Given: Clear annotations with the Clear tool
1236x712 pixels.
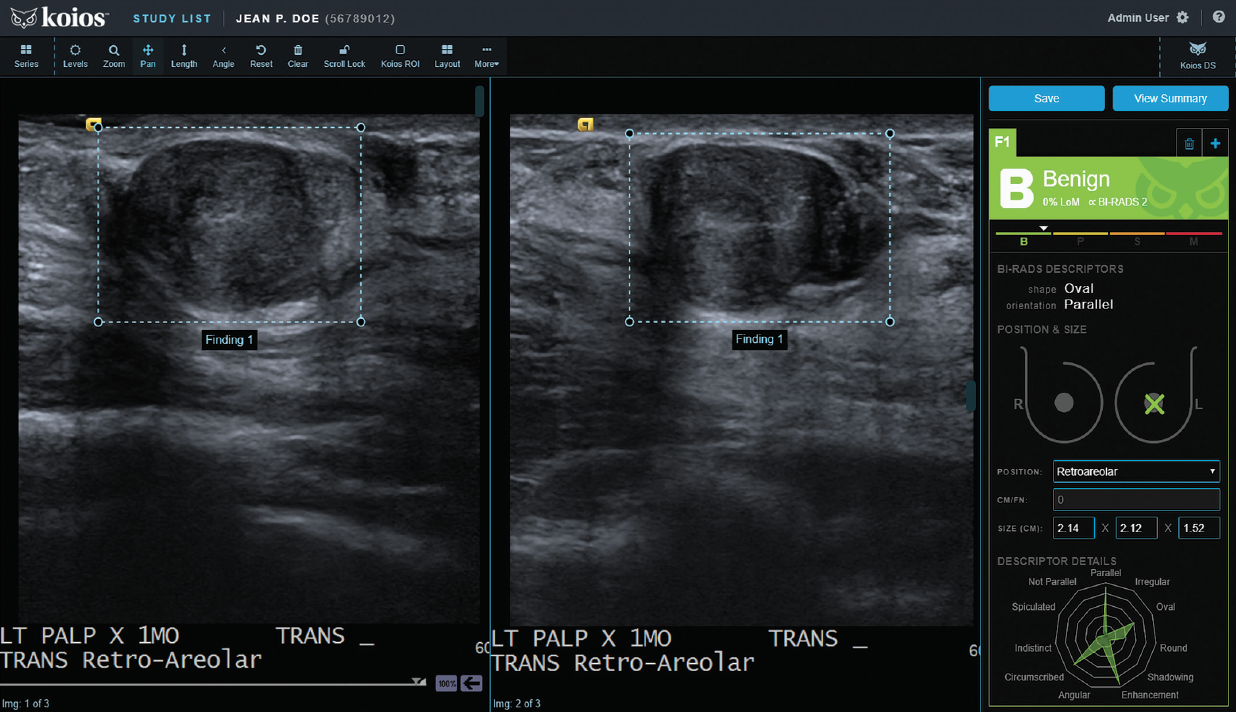Looking at the screenshot, I should (298, 55).
